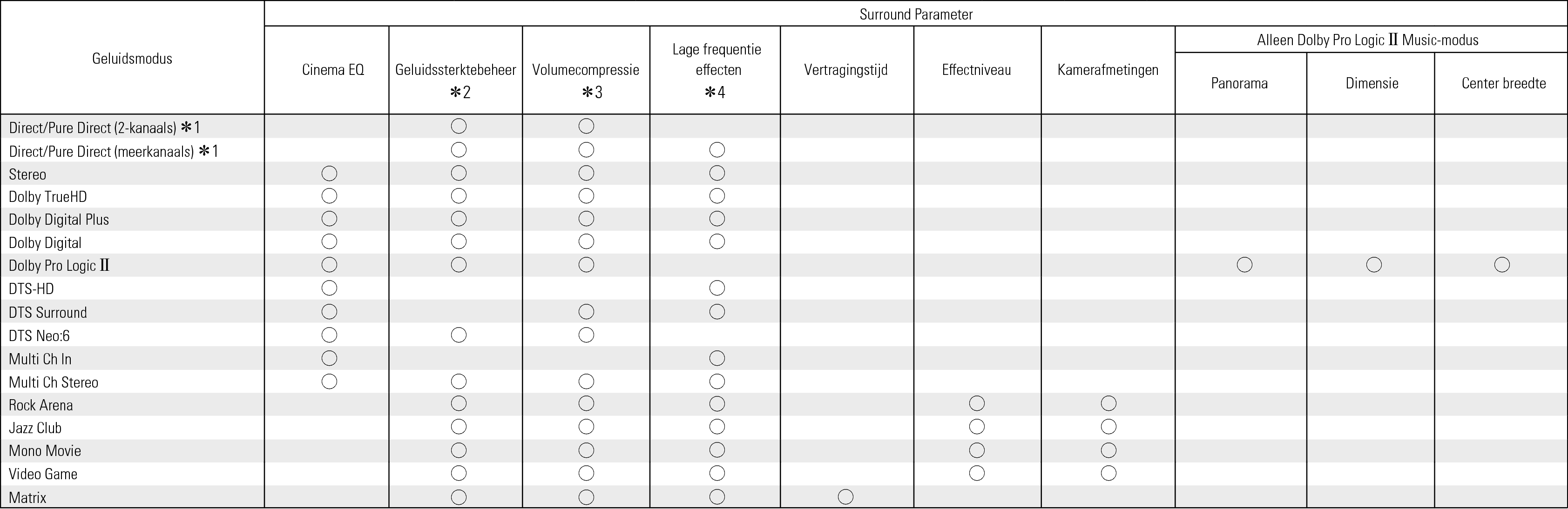Click the Panorama circle for Dolby Pro Logic II

[x=1244, y=265]
